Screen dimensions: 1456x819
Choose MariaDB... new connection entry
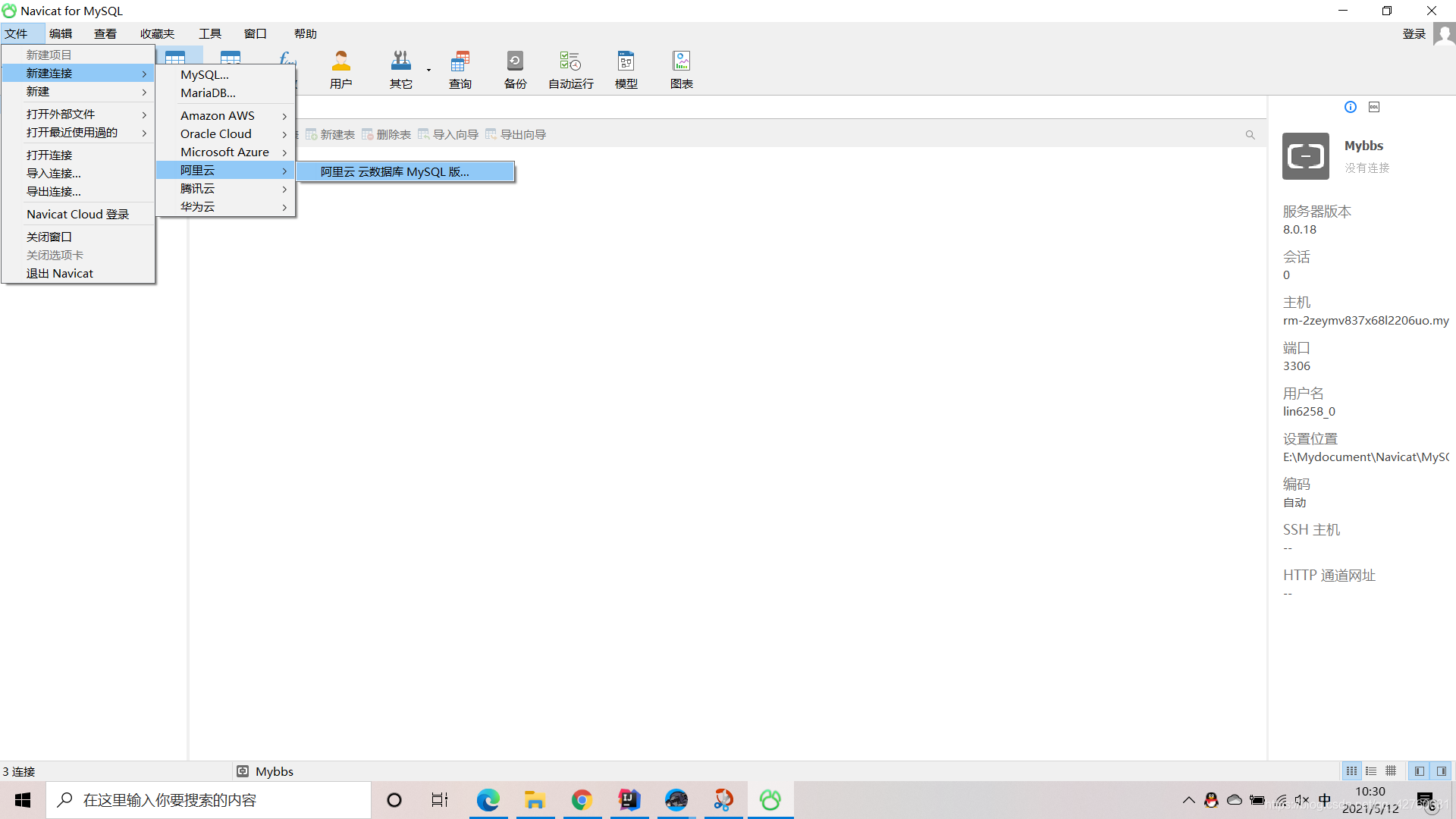click(x=225, y=93)
